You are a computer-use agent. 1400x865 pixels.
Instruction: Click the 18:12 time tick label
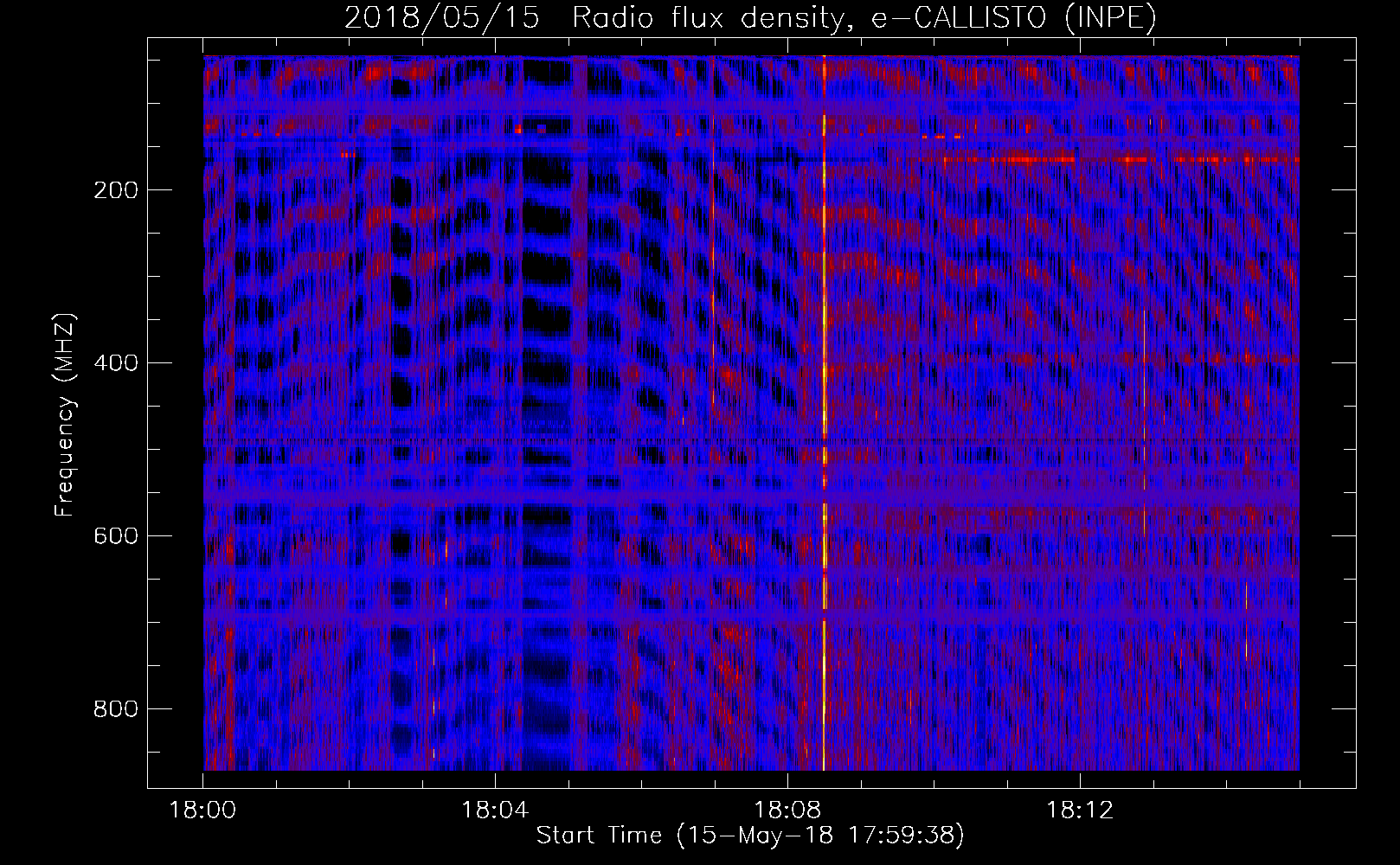(x=1080, y=811)
